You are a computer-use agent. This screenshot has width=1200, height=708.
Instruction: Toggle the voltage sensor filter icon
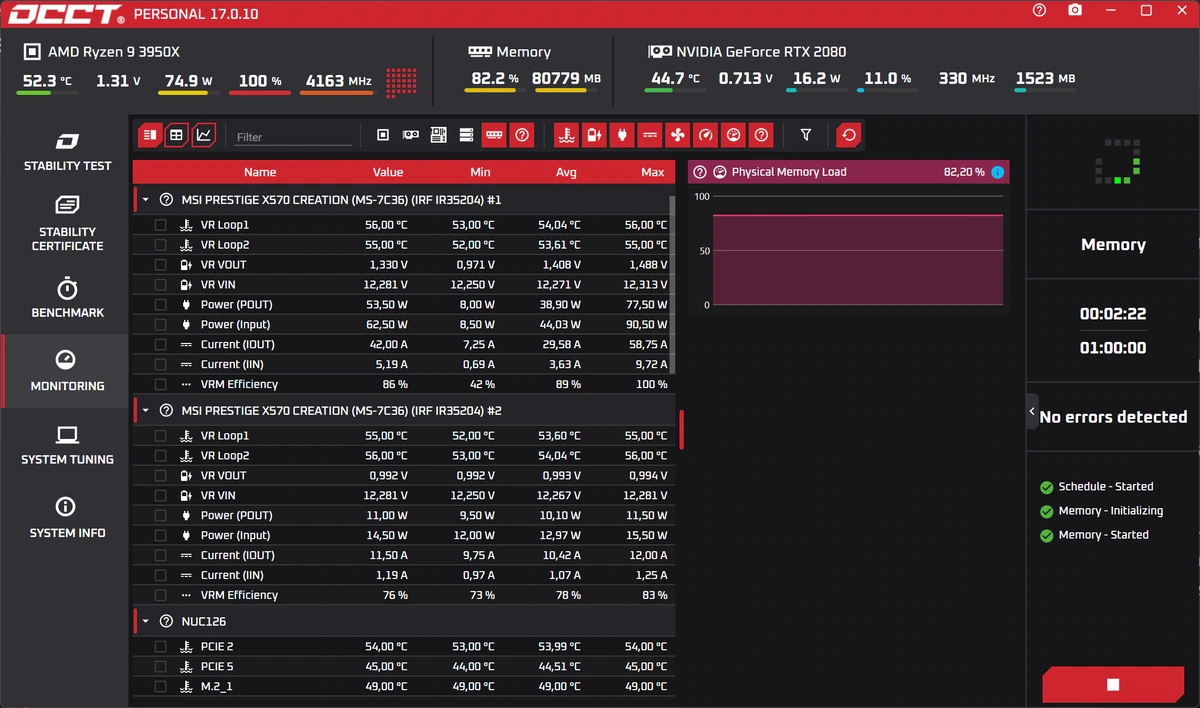(595, 135)
